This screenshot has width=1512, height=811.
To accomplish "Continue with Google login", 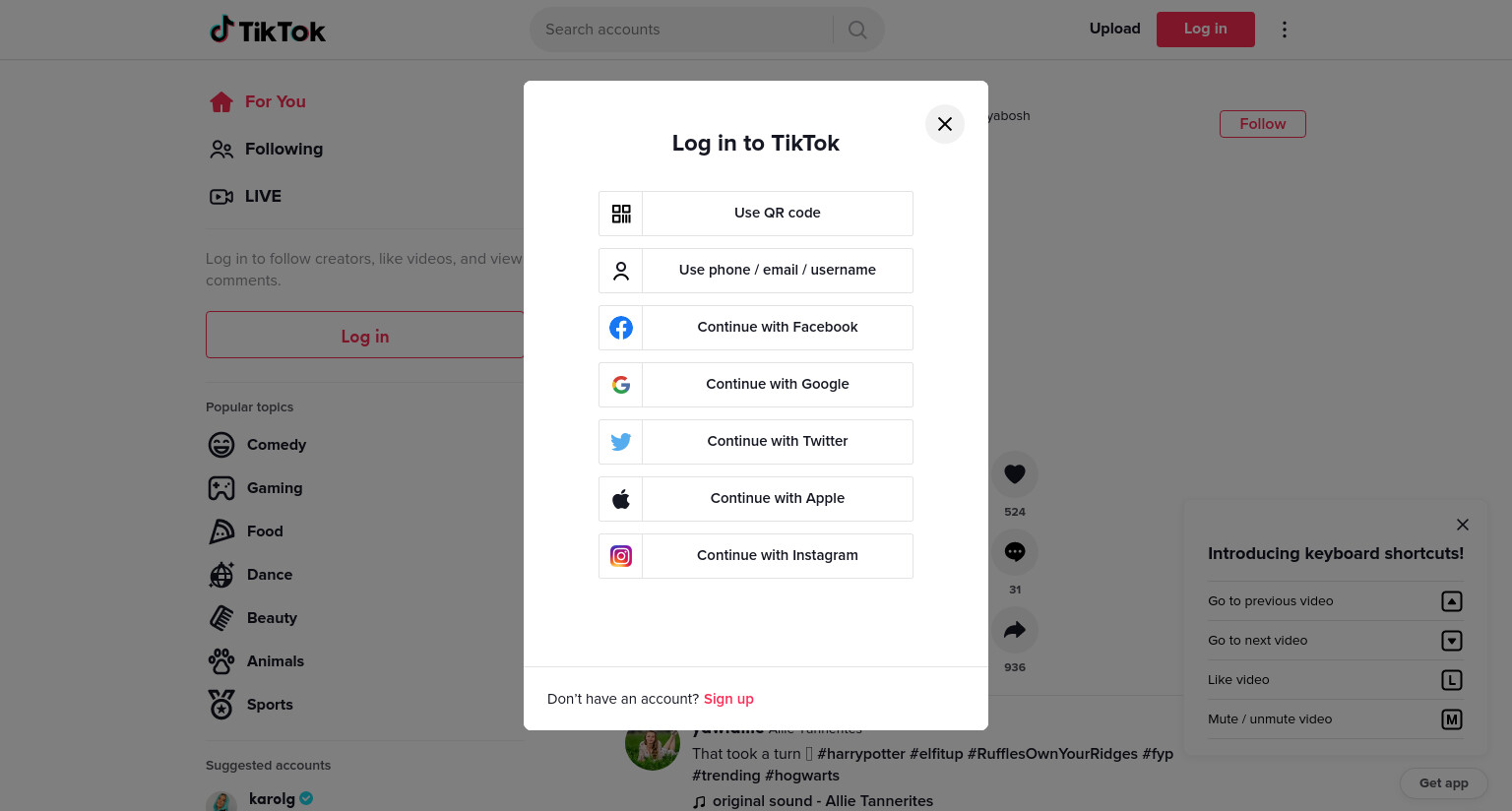I will coord(756,385).
